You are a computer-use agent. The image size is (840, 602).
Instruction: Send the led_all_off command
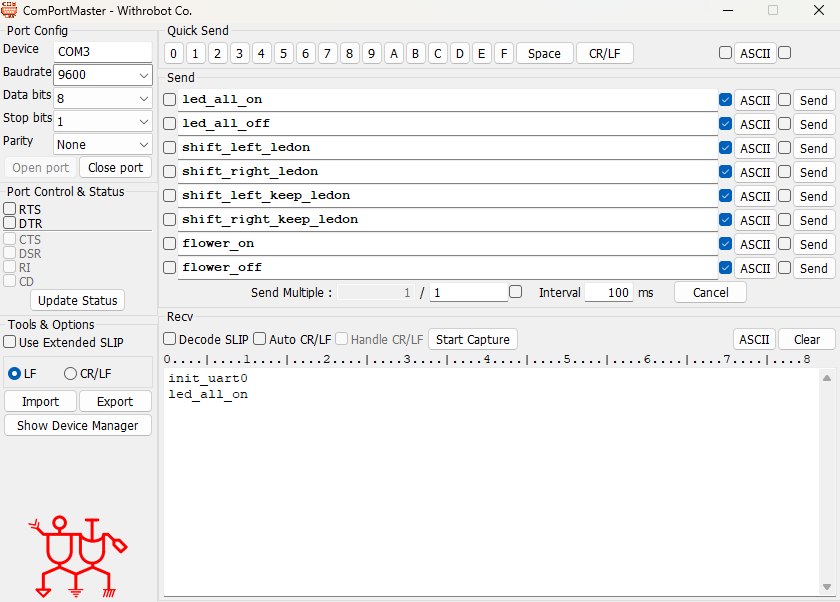(x=814, y=125)
